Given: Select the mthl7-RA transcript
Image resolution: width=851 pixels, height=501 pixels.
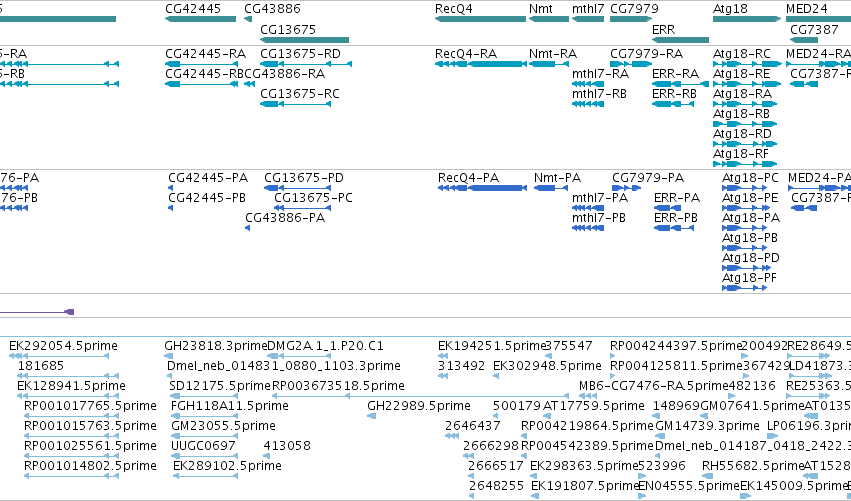Looking at the screenshot, I should coord(588,84).
